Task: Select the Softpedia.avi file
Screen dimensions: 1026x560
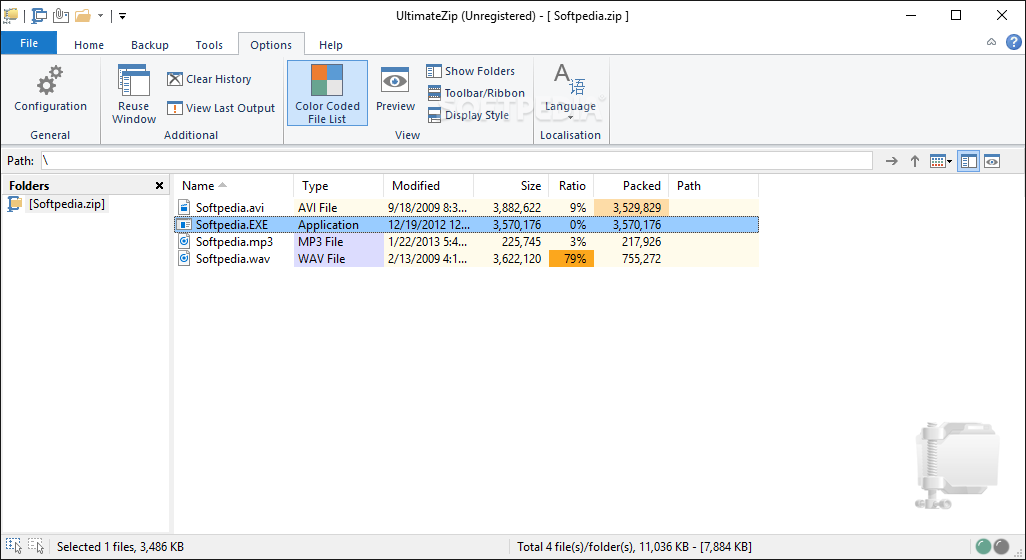Action: 230,208
